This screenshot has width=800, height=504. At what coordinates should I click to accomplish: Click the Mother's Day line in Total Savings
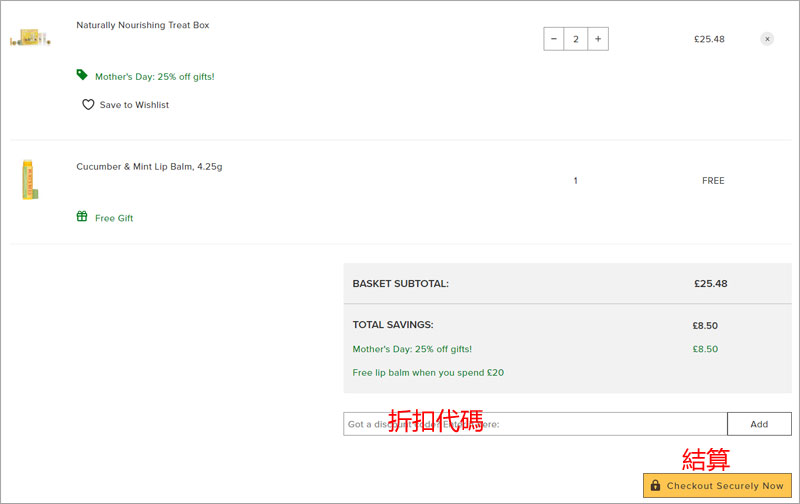[412, 349]
